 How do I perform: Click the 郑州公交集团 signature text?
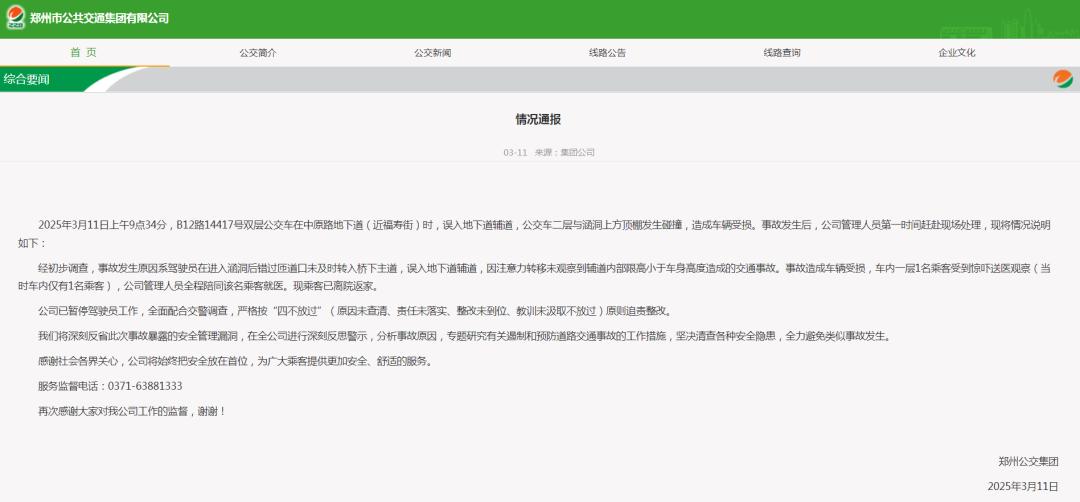[x=1027, y=462]
